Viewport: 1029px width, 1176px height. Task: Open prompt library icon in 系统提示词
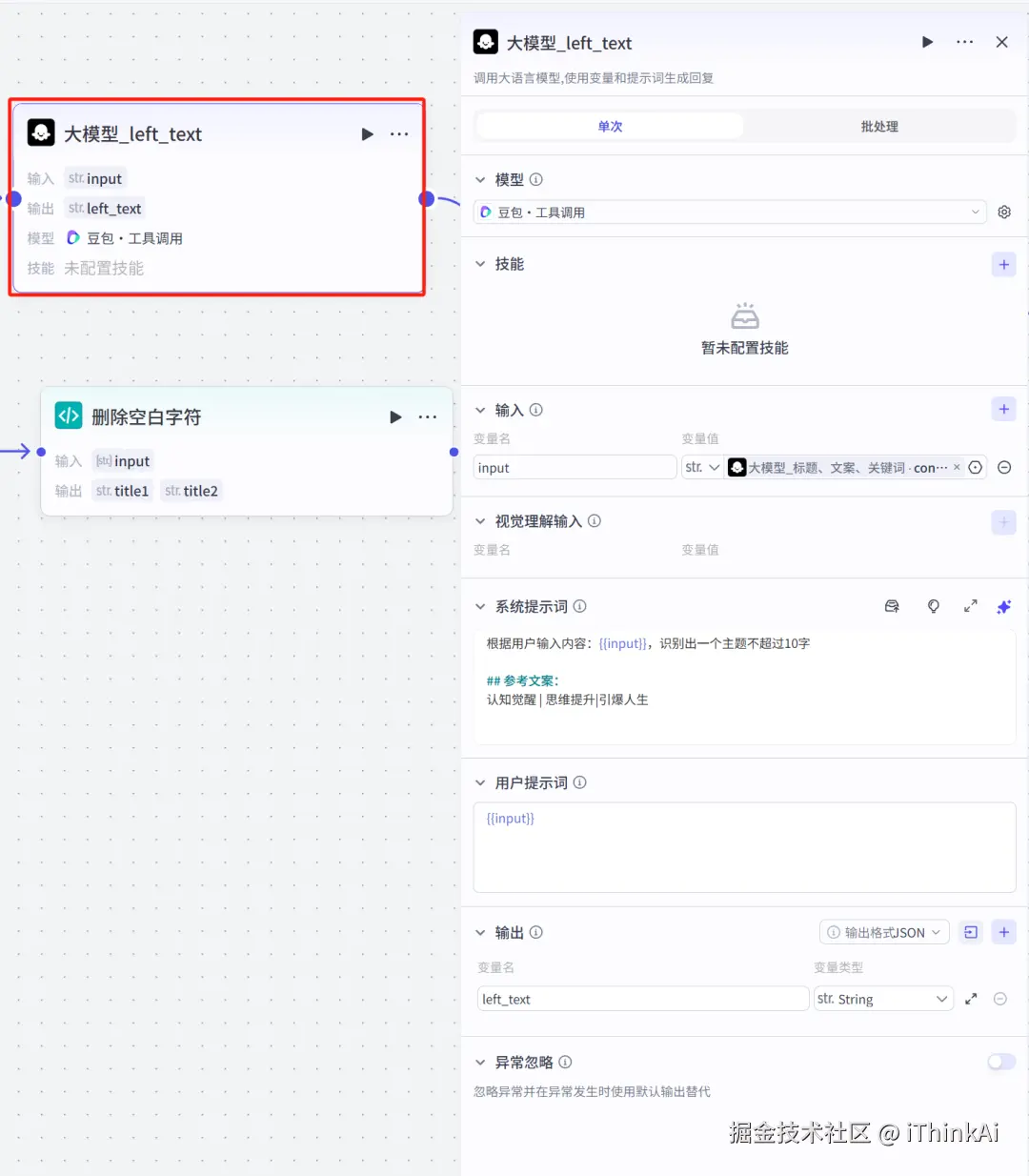pos(892,606)
